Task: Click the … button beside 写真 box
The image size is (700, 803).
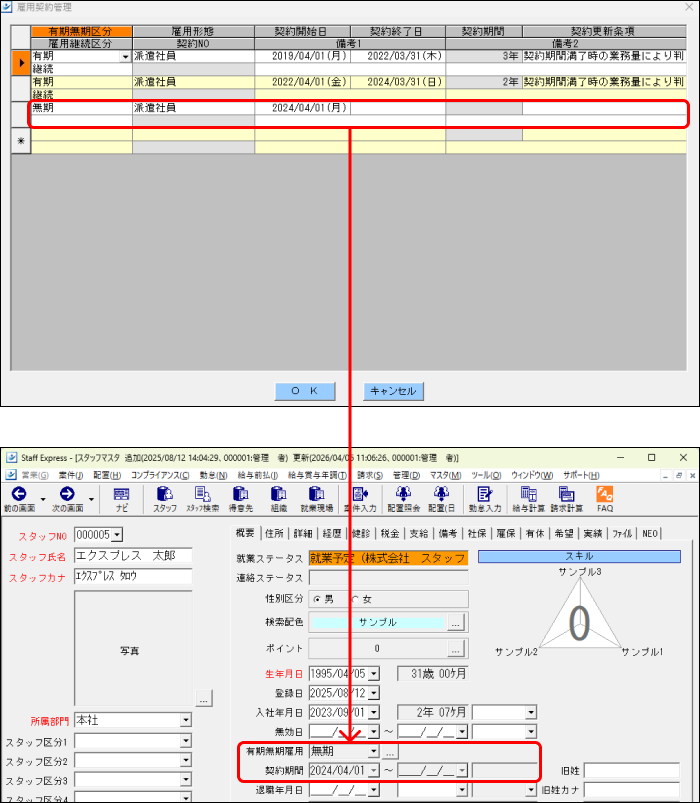Action: point(204,698)
